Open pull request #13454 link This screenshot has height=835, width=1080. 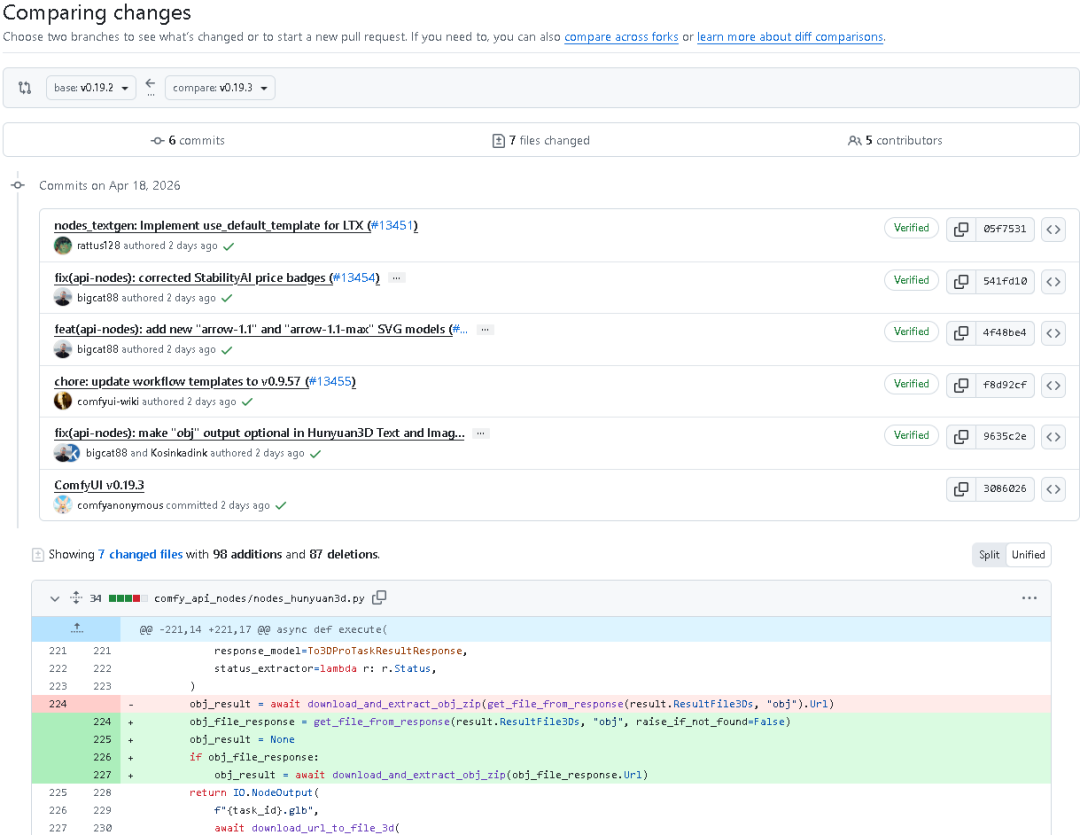click(353, 278)
